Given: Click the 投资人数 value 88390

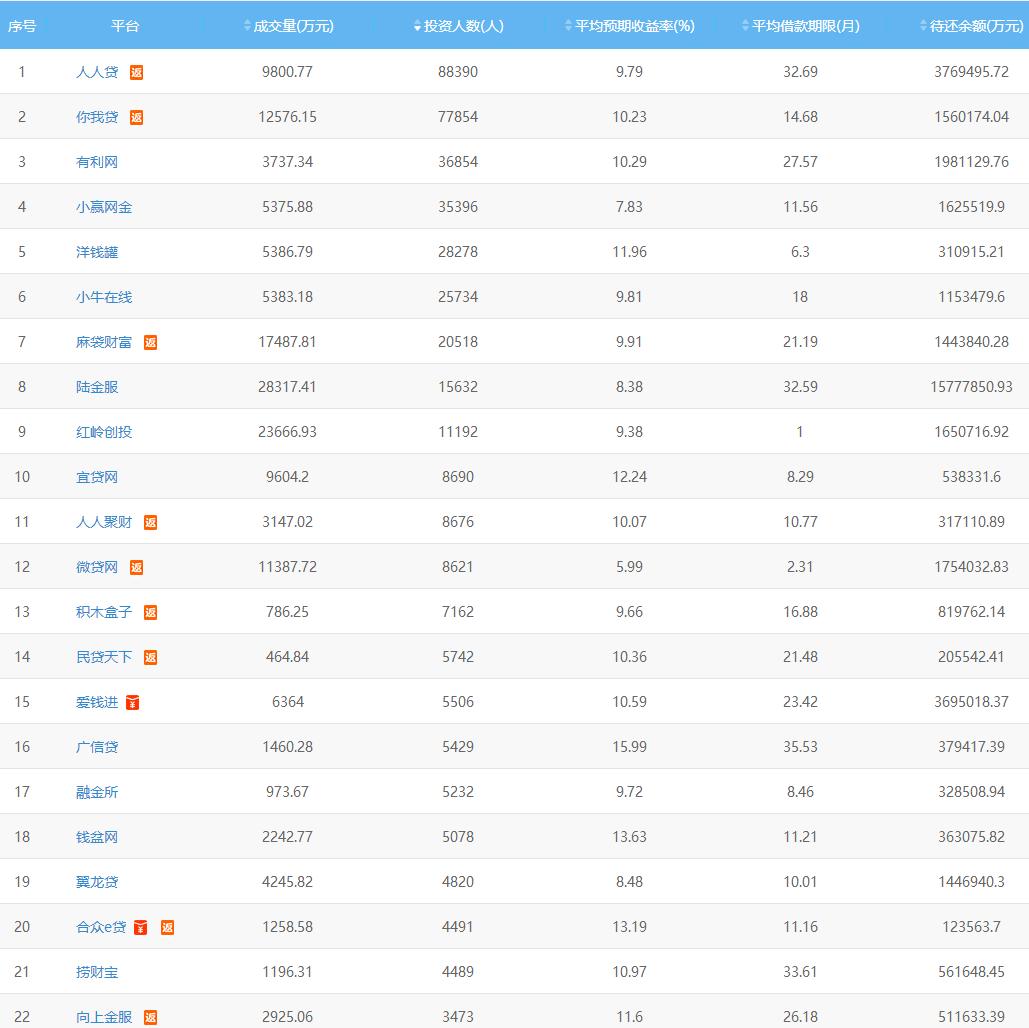Looking at the screenshot, I should click(458, 72).
